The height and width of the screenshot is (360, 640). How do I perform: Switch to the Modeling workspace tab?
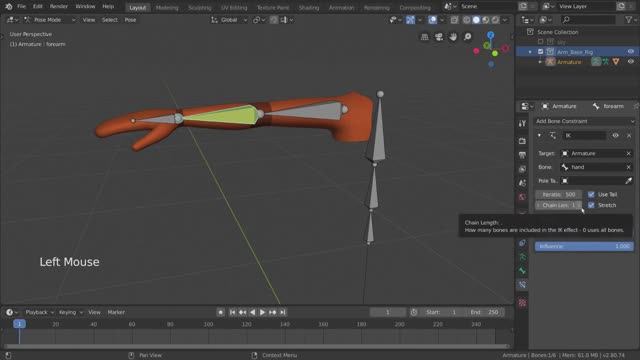[x=167, y=8]
